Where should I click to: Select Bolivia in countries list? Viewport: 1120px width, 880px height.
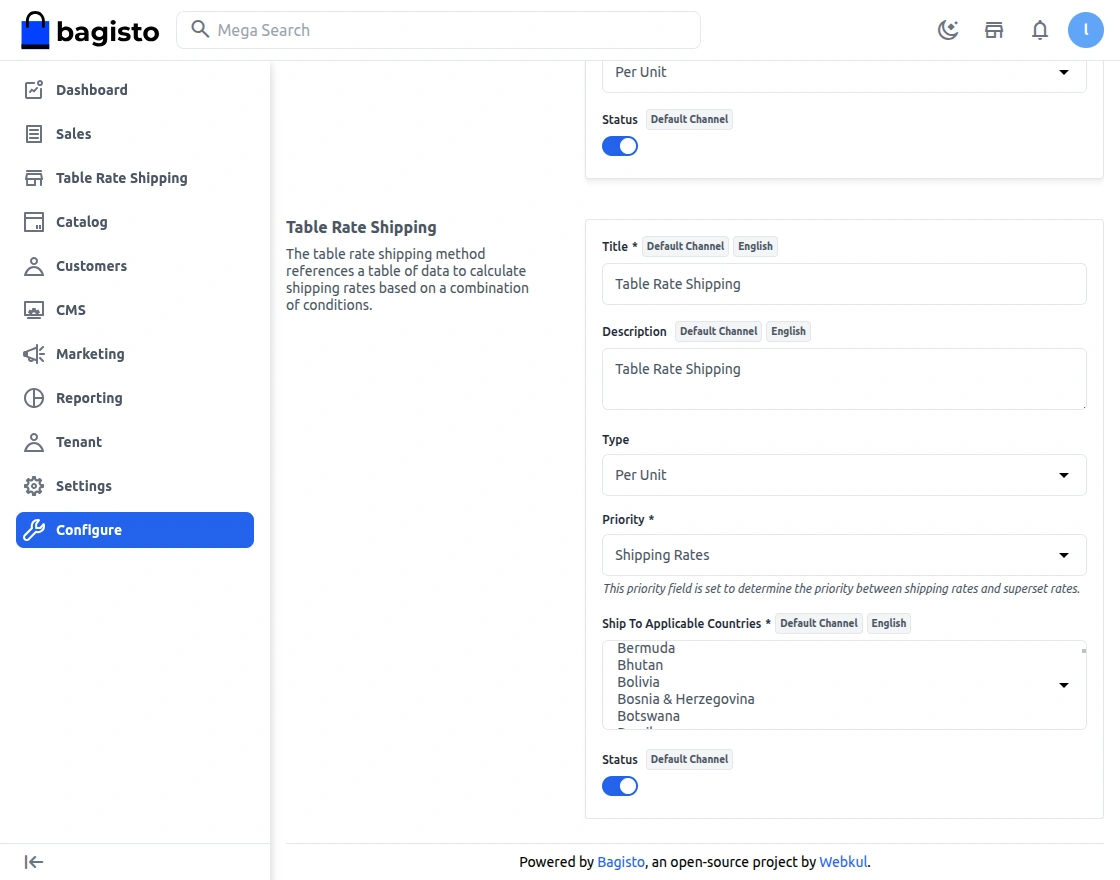639,682
